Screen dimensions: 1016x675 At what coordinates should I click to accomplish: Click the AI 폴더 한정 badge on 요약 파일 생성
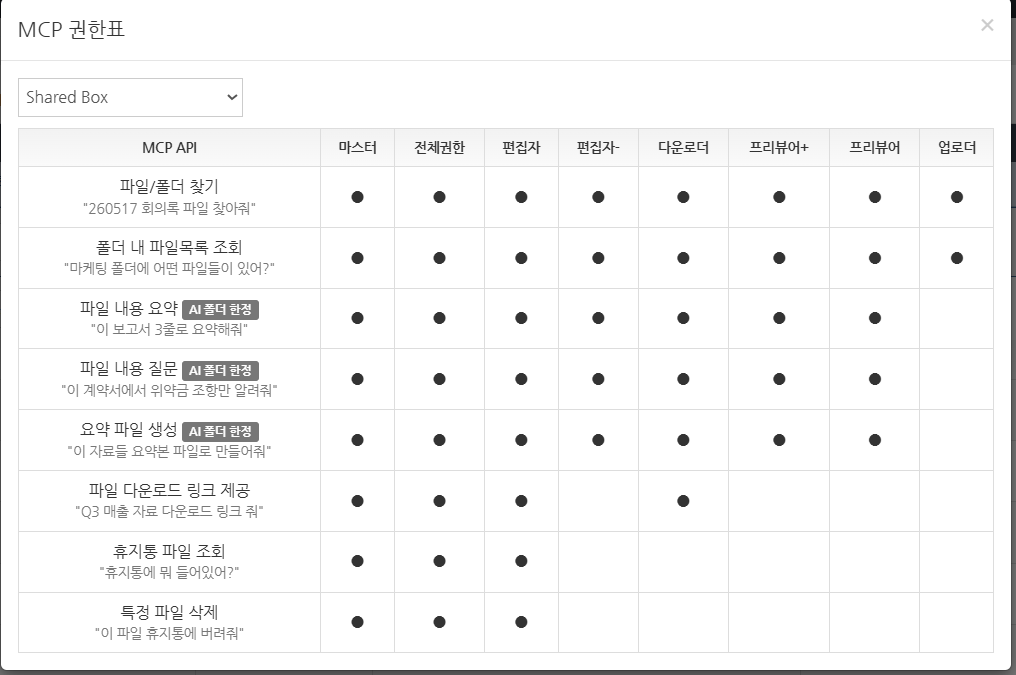(x=220, y=431)
